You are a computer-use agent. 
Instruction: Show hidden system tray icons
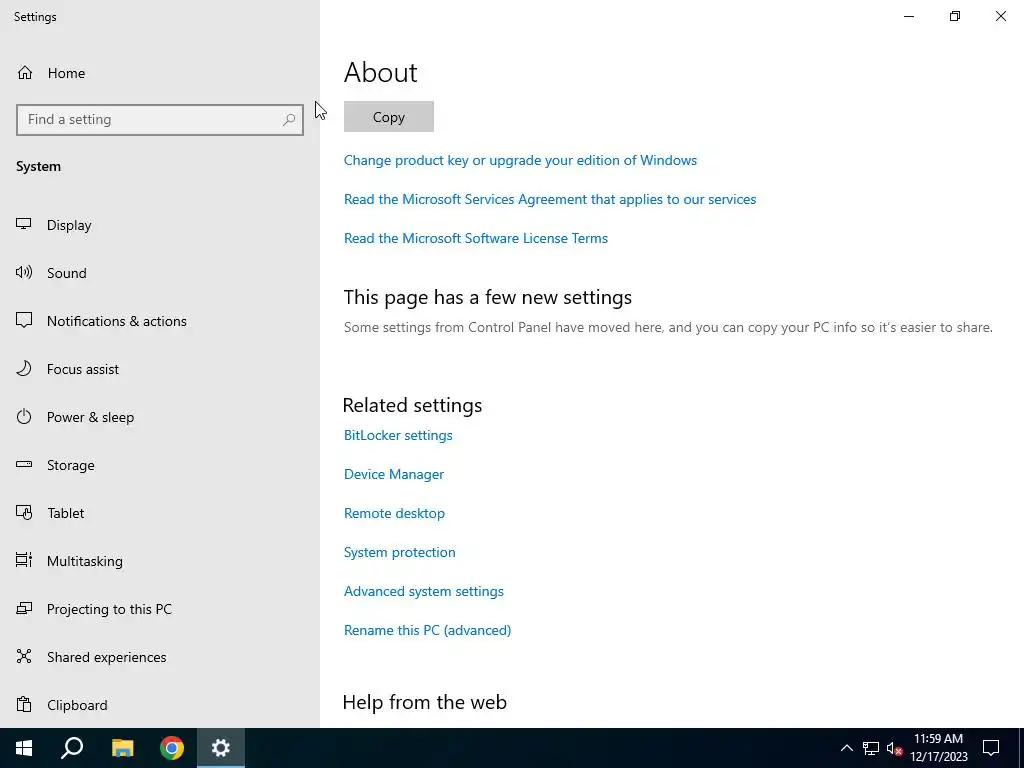point(846,748)
